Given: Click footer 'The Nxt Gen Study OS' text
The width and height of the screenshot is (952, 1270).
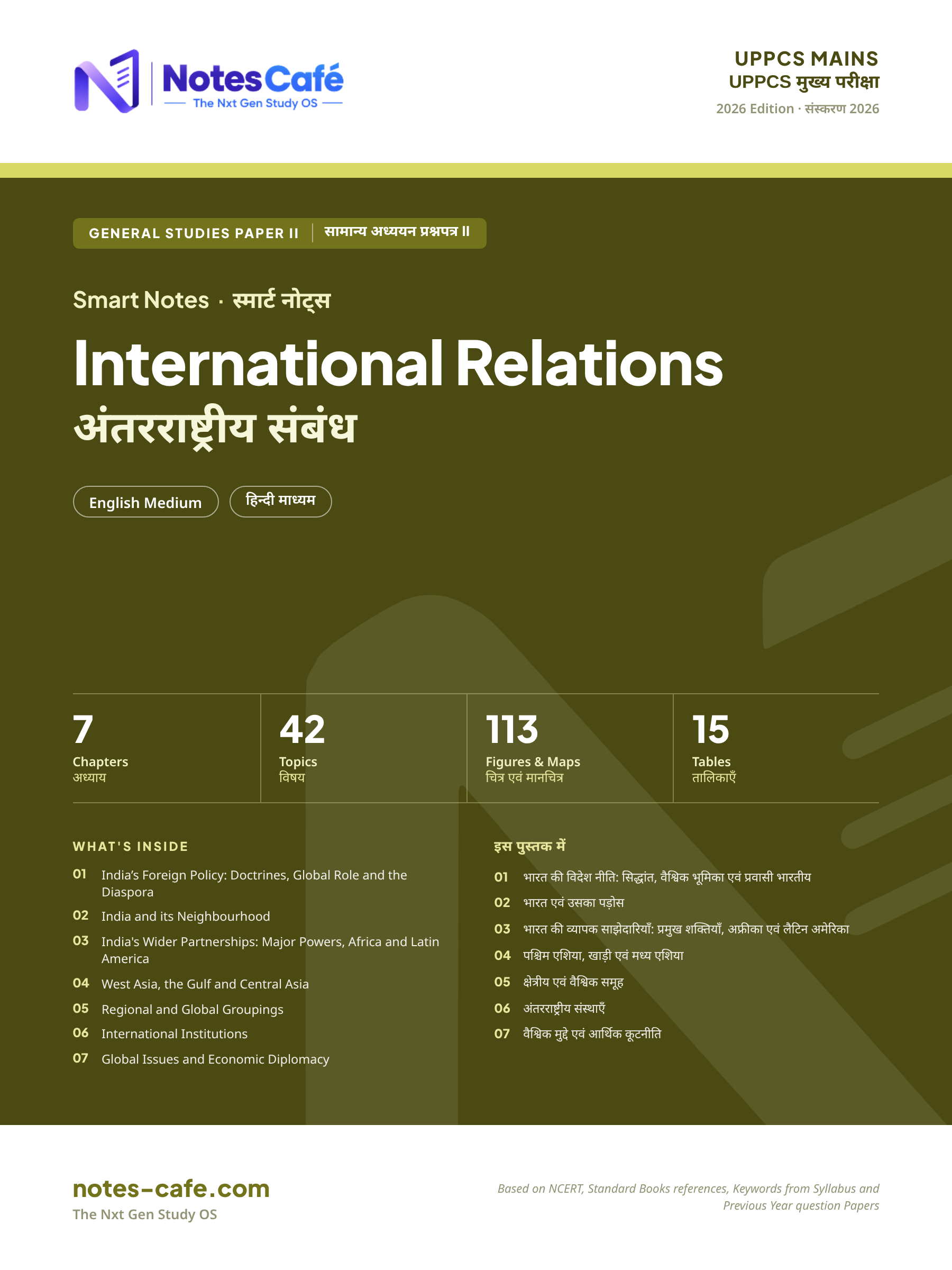Looking at the screenshot, I should (144, 1214).
